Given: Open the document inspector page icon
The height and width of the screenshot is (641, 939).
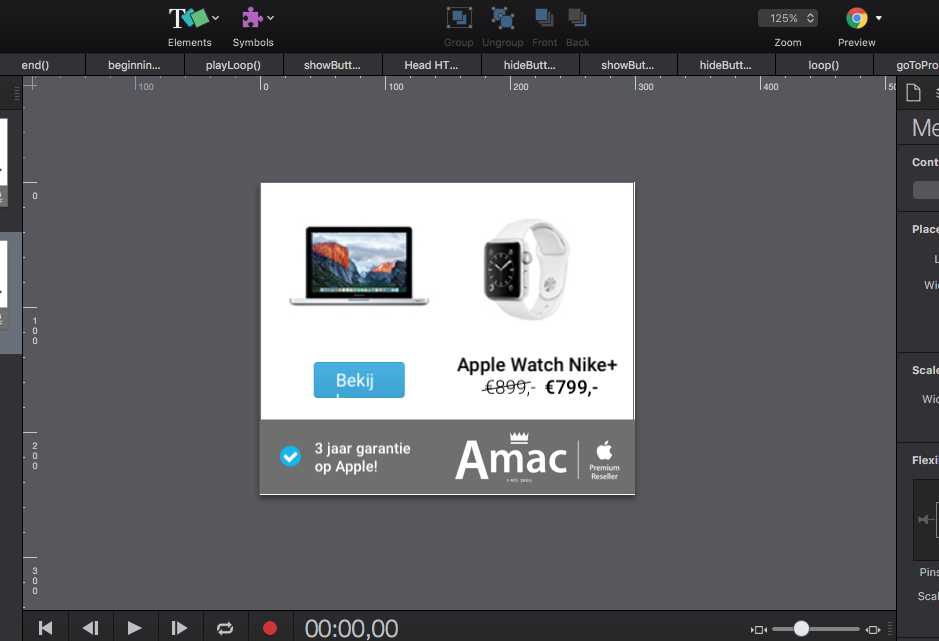Looking at the screenshot, I should (913, 93).
